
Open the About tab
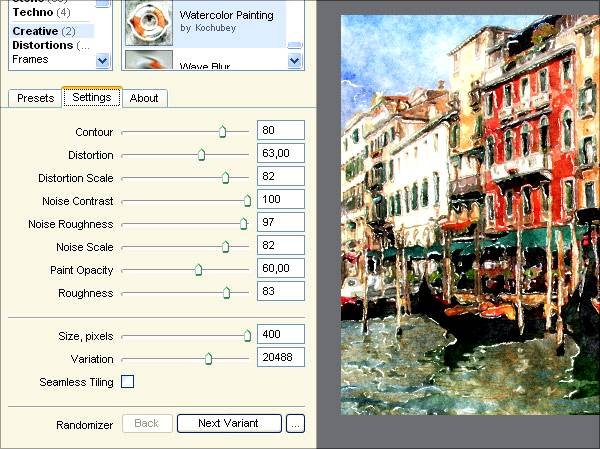click(144, 98)
